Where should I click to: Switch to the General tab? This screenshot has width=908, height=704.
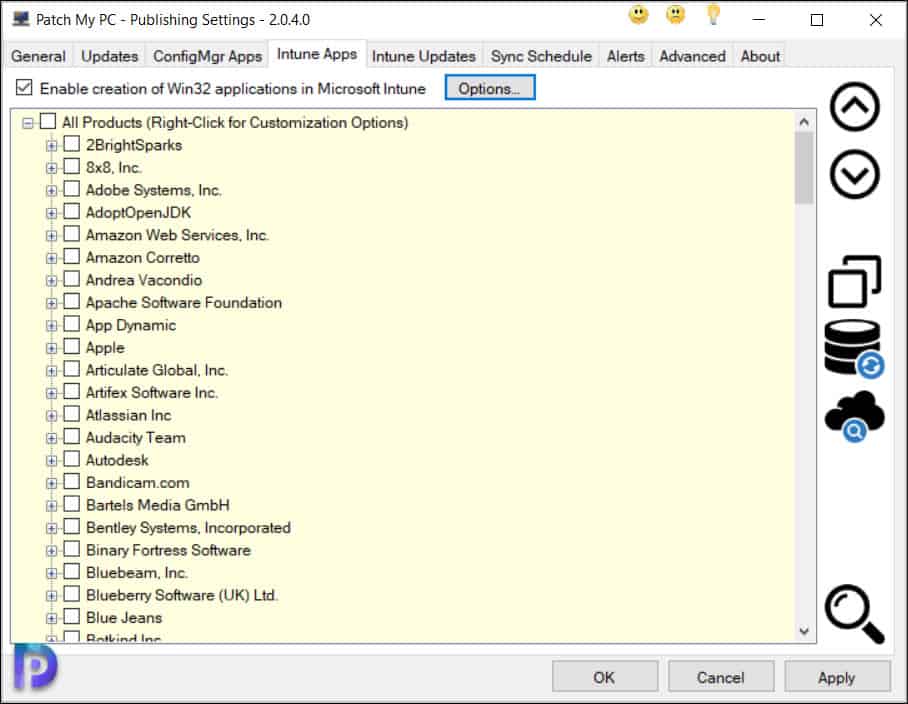click(x=38, y=56)
